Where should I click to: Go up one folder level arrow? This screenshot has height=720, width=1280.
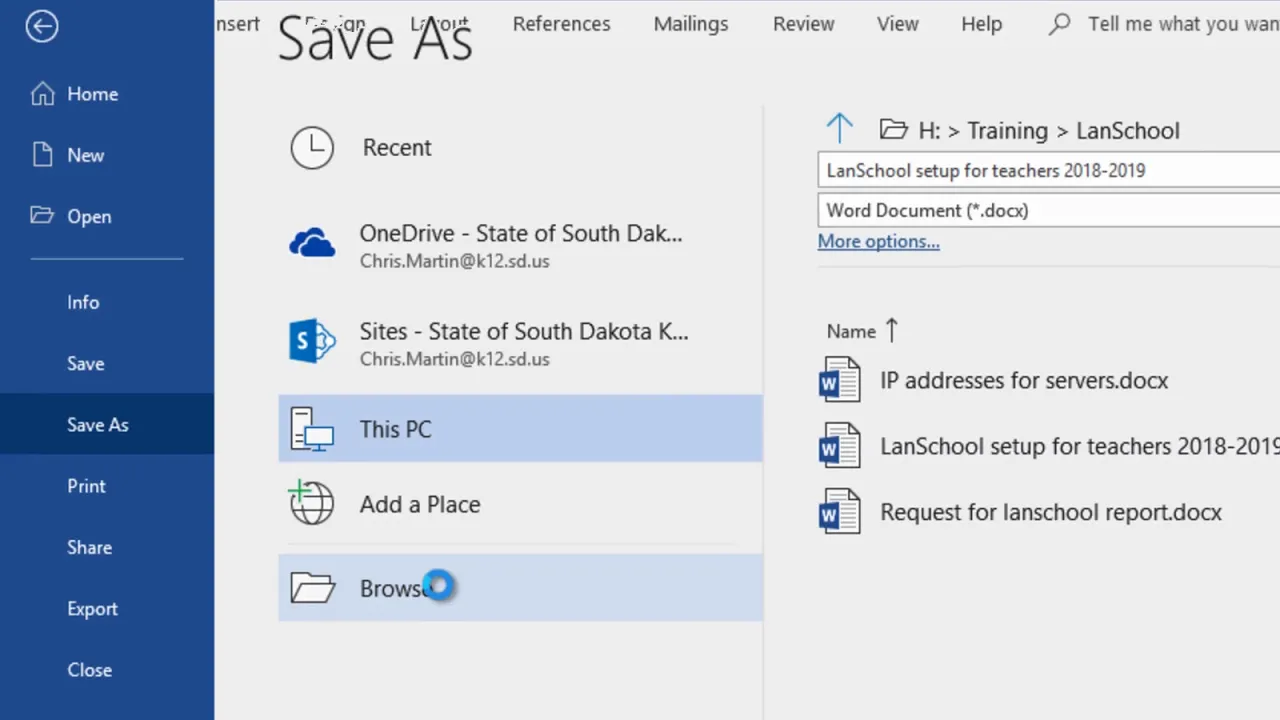click(840, 128)
